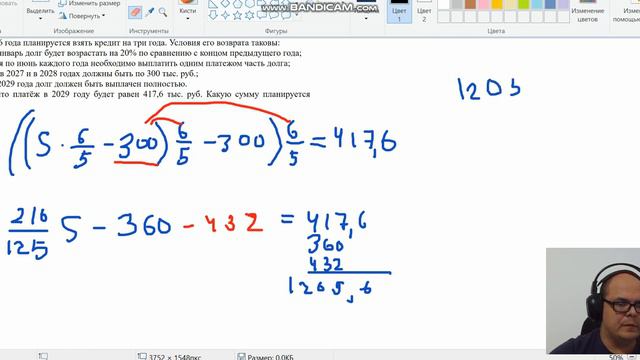Click the Инструменты group label
Screen dimensions: 640x360
[149, 31]
